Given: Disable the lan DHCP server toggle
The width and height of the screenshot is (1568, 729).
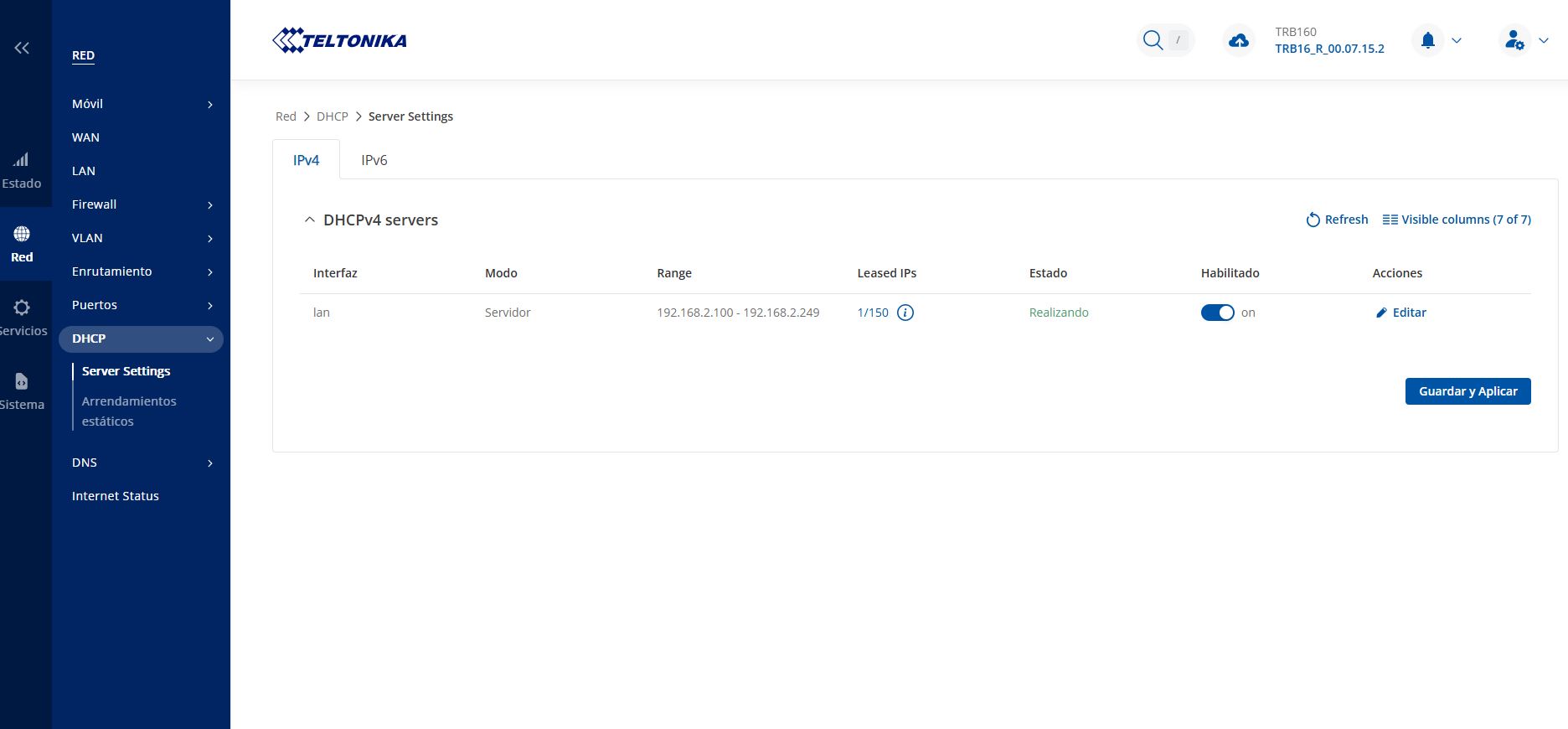Looking at the screenshot, I should click(x=1217, y=313).
